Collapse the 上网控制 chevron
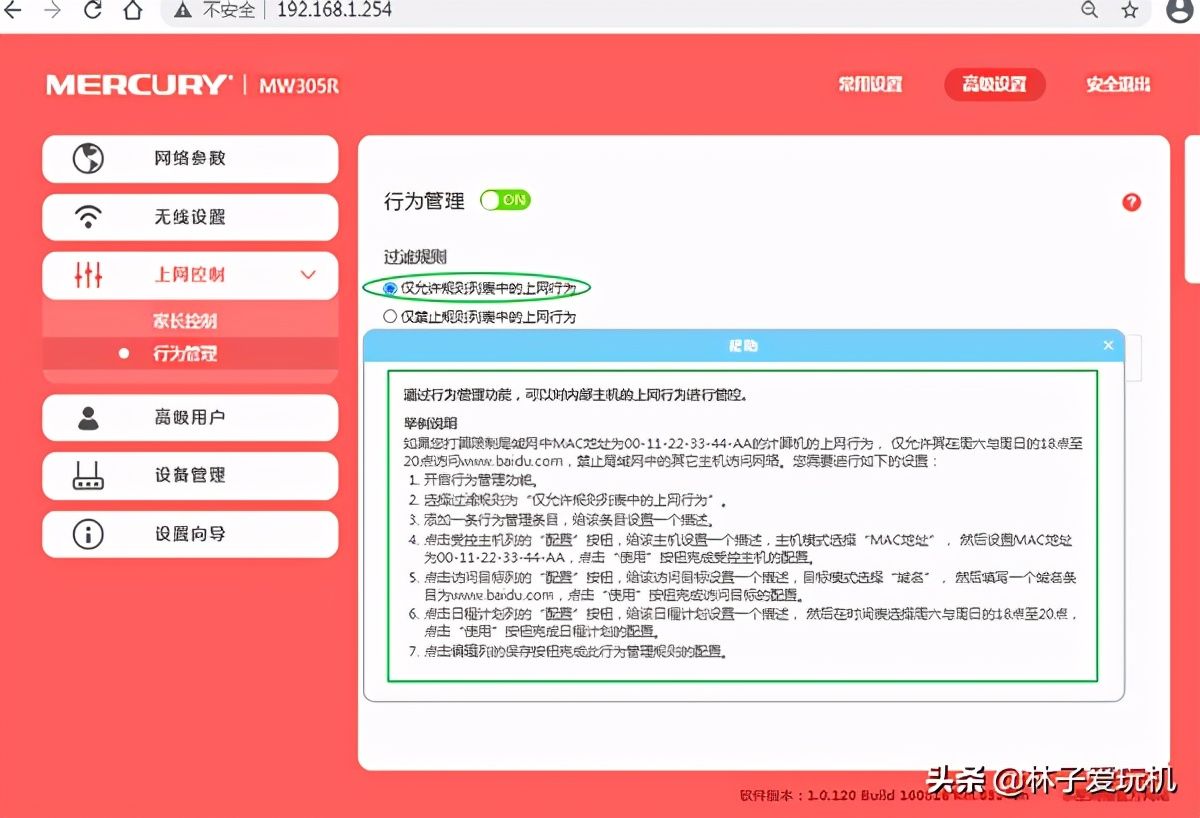This screenshot has height=818, width=1200. (308, 274)
